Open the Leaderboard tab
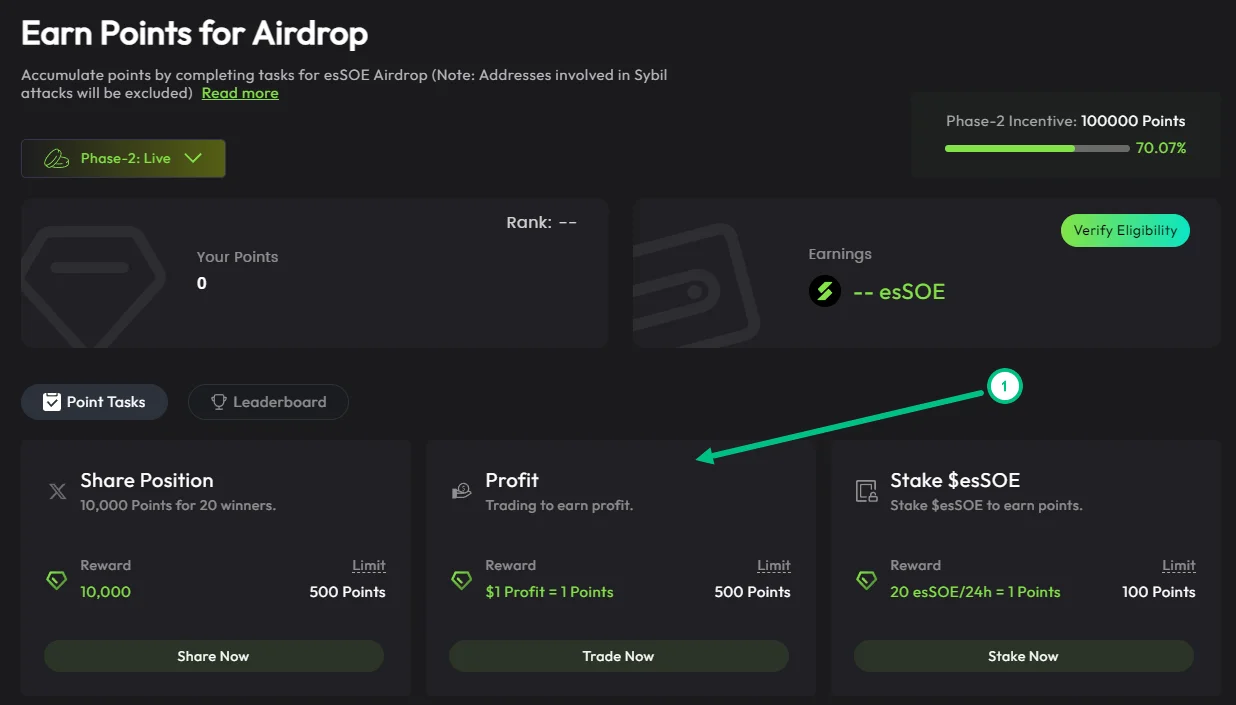The width and height of the screenshot is (1236, 705). (268, 402)
